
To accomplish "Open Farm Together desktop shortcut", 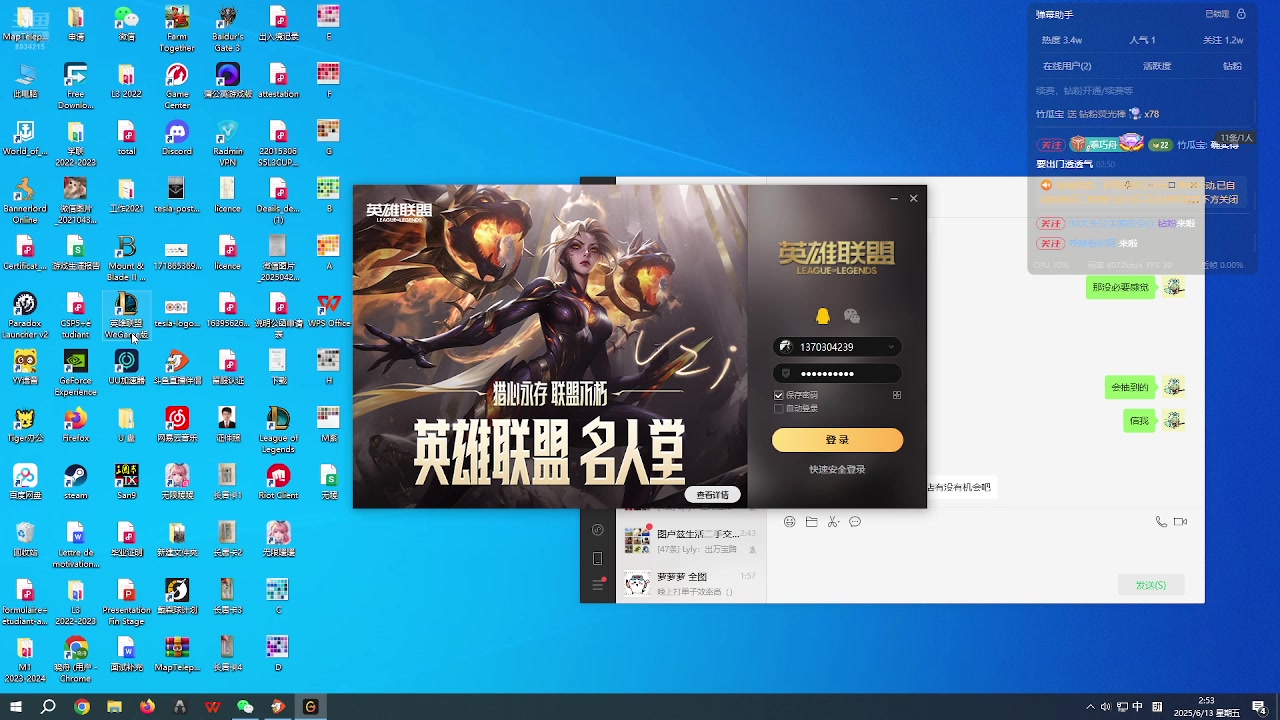I will coord(177,28).
